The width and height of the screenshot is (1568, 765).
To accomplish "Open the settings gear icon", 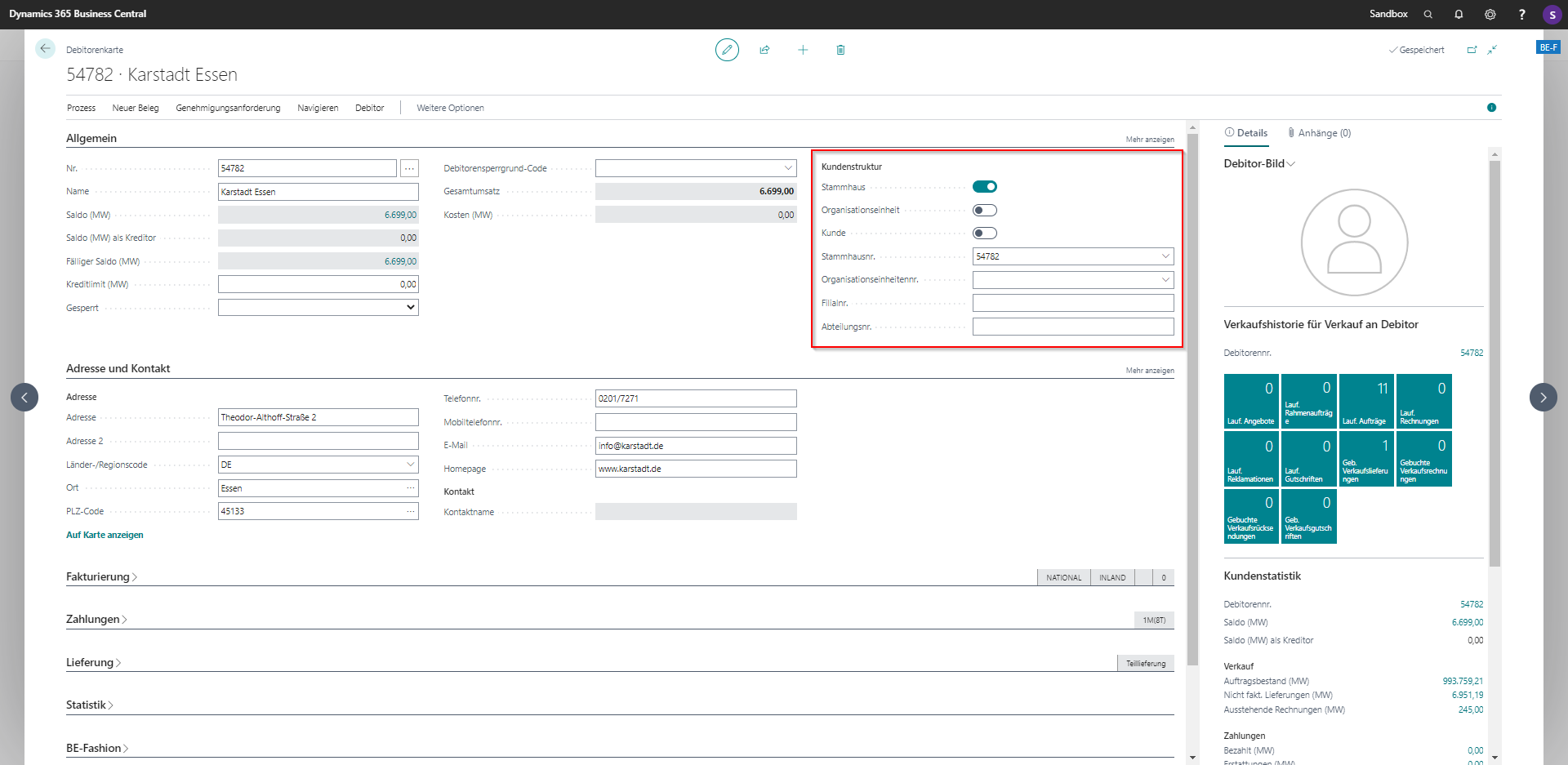I will pos(1490,14).
